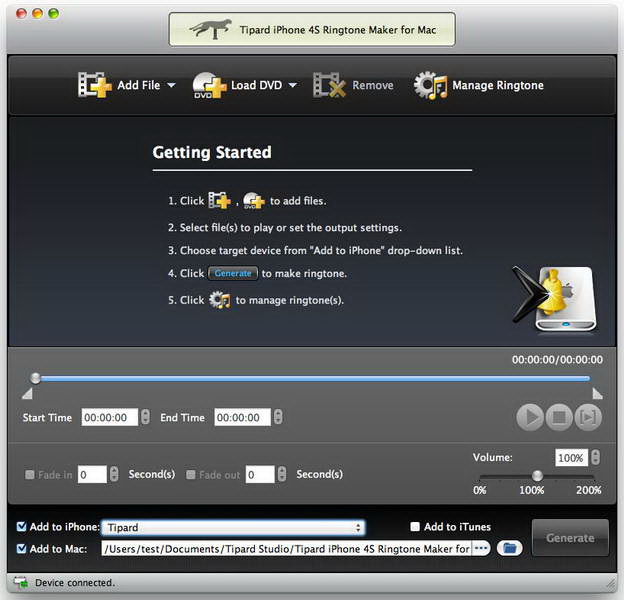Click the Add to Mac output path field

pos(287,549)
